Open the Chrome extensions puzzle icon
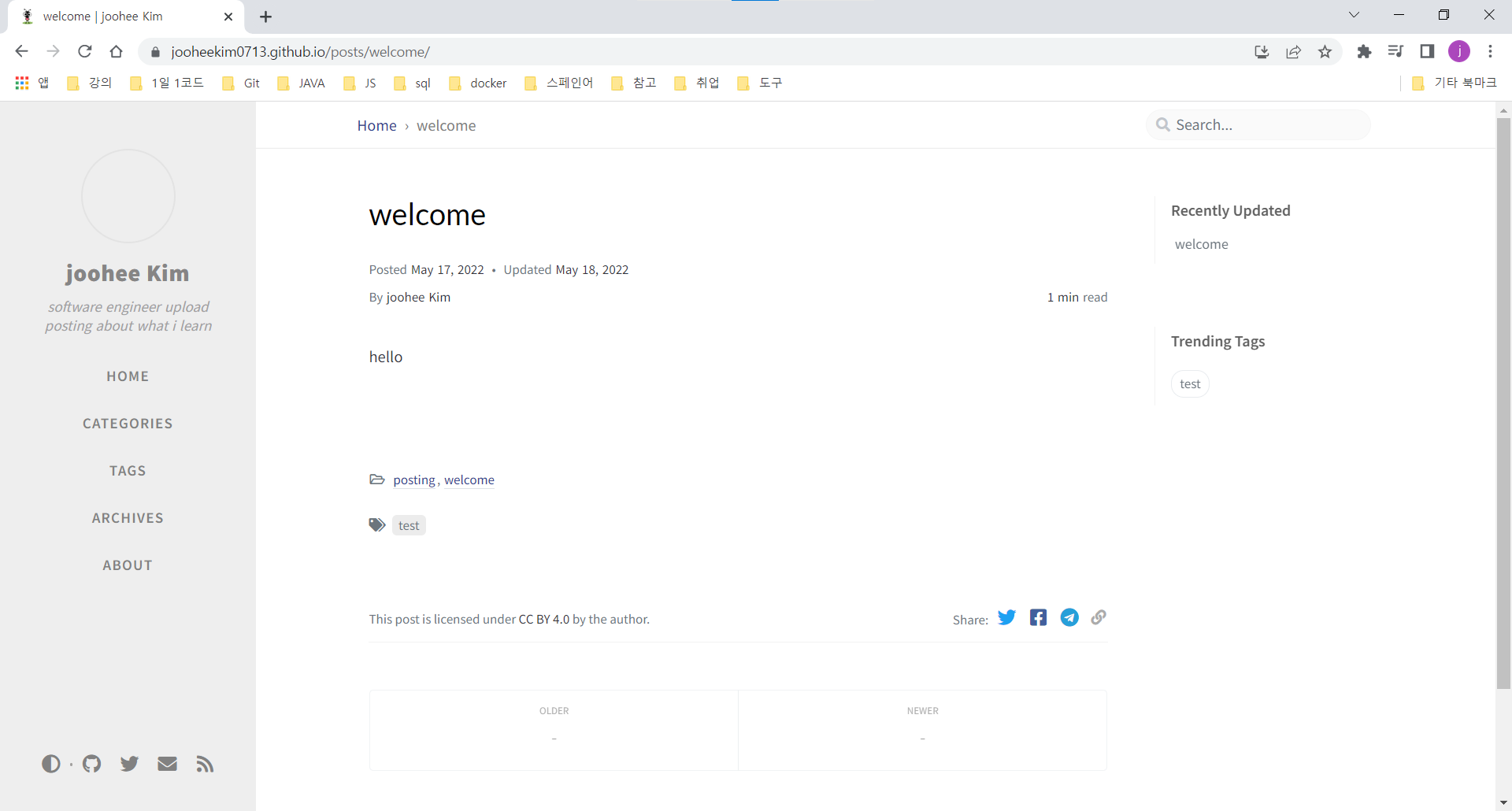This screenshot has height=811, width=1512. coord(1364,52)
